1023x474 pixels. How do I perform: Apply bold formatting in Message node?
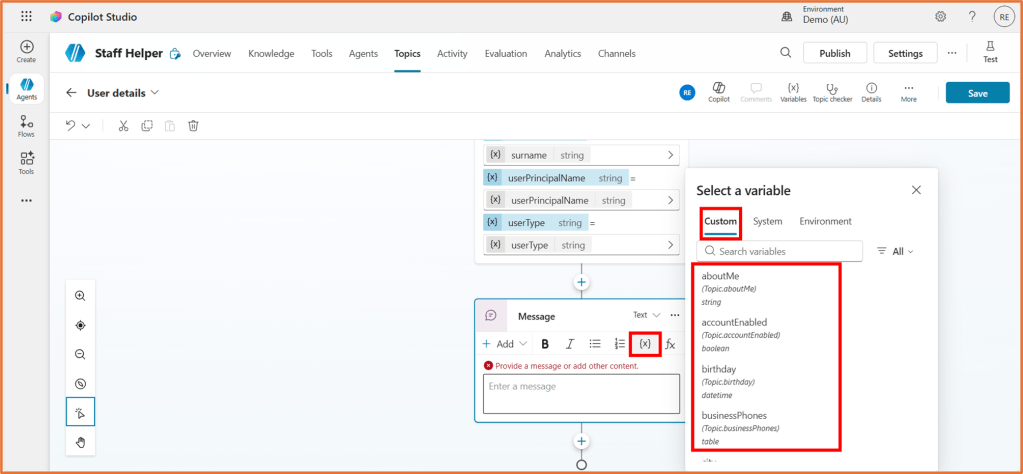(545, 344)
